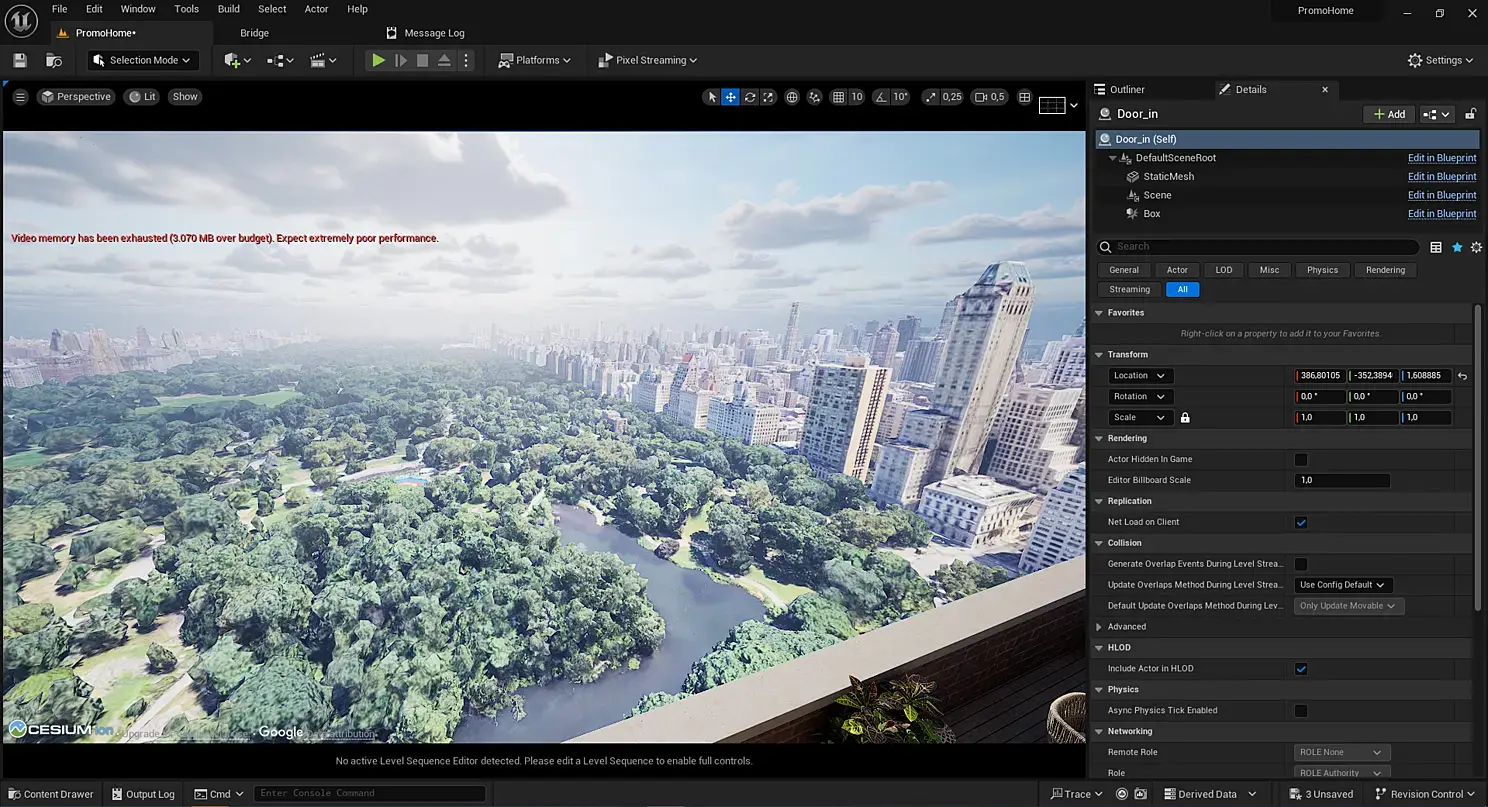Toggle the Actor Hidden In Game checkbox
The width and height of the screenshot is (1488, 807).
coord(1301,460)
